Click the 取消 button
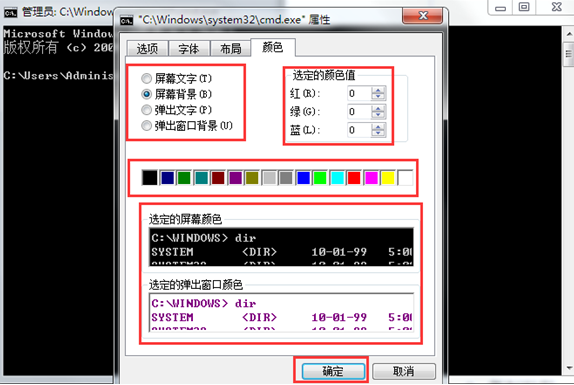Image resolution: width=574 pixels, height=385 pixels. coord(404,371)
